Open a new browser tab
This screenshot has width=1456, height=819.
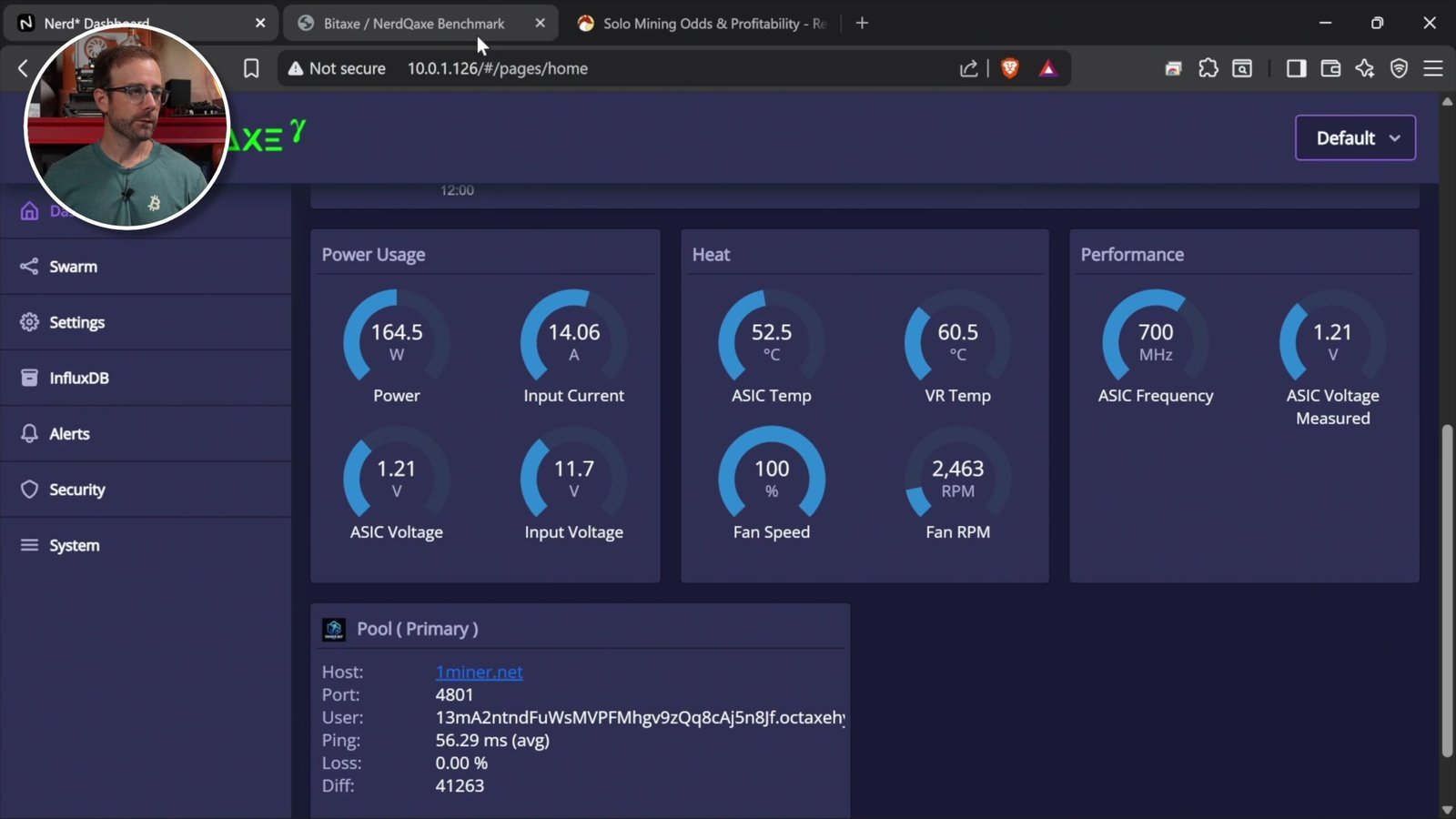(x=862, y=24)
